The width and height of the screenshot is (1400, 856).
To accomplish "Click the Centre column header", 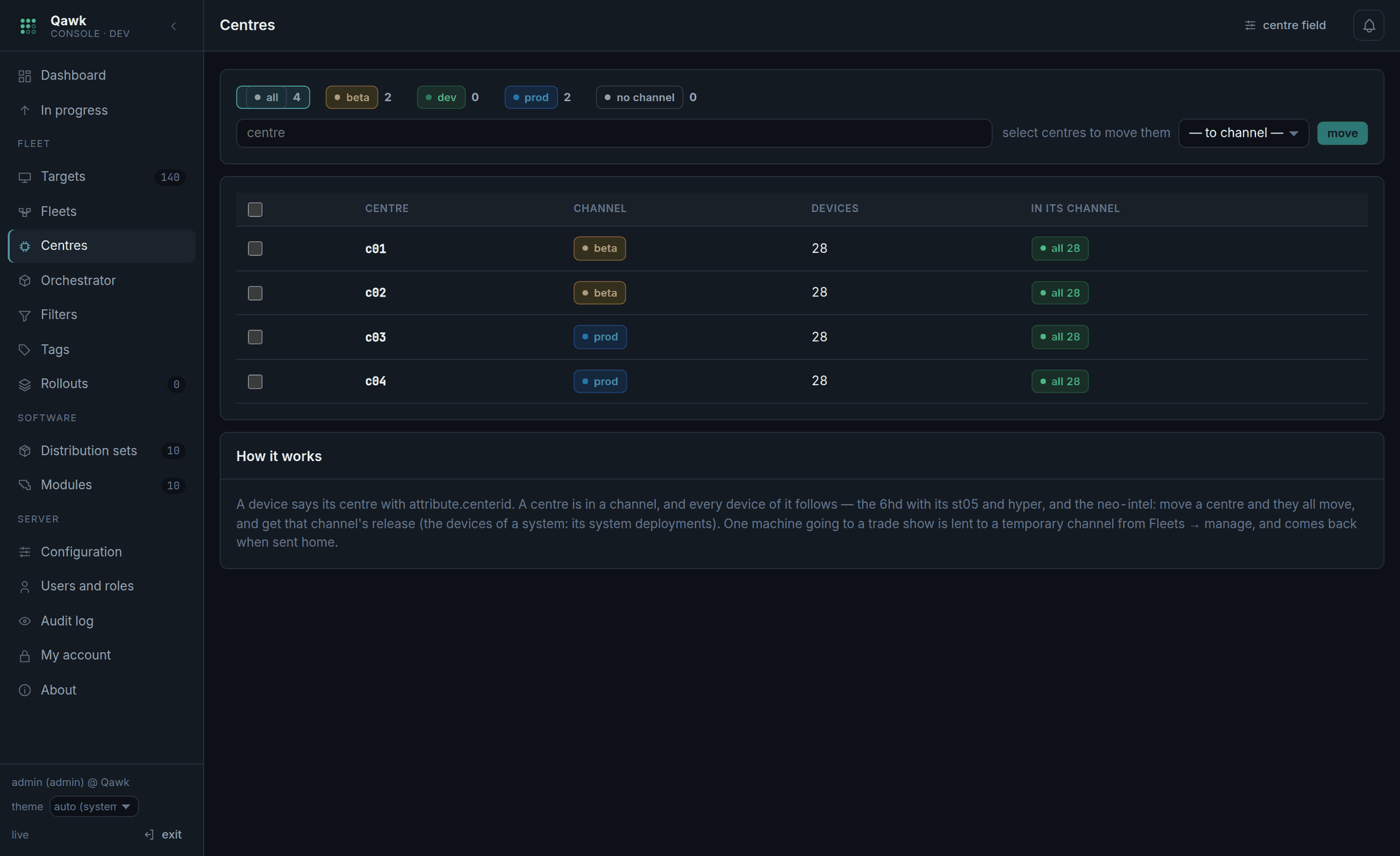I will click(x=387, y=209).
